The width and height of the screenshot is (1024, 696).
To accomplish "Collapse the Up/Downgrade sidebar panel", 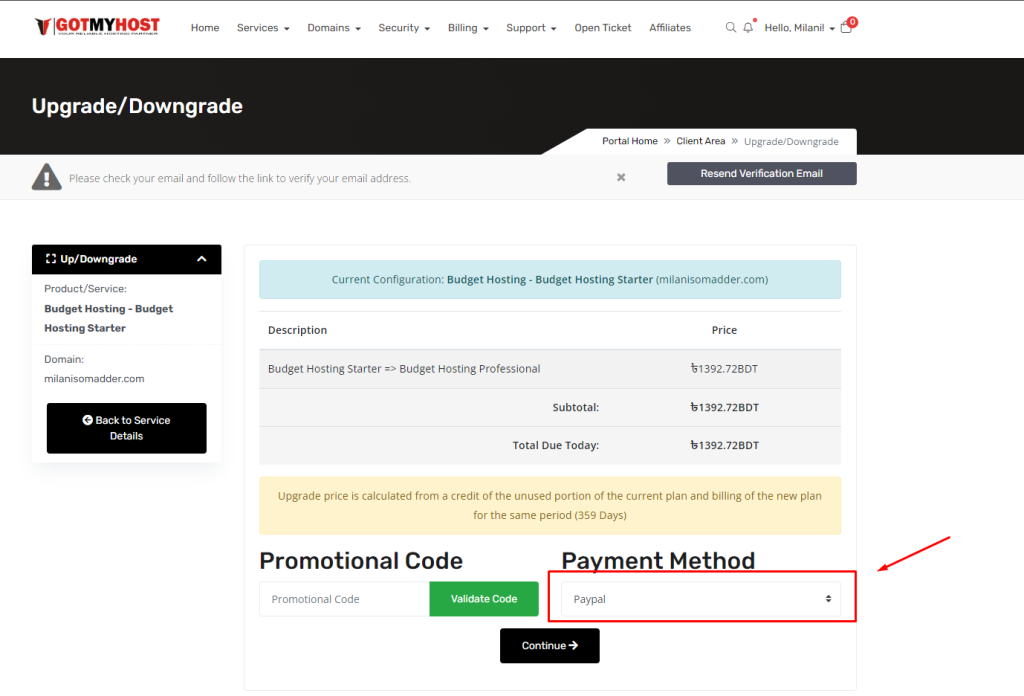I will 202,259.
